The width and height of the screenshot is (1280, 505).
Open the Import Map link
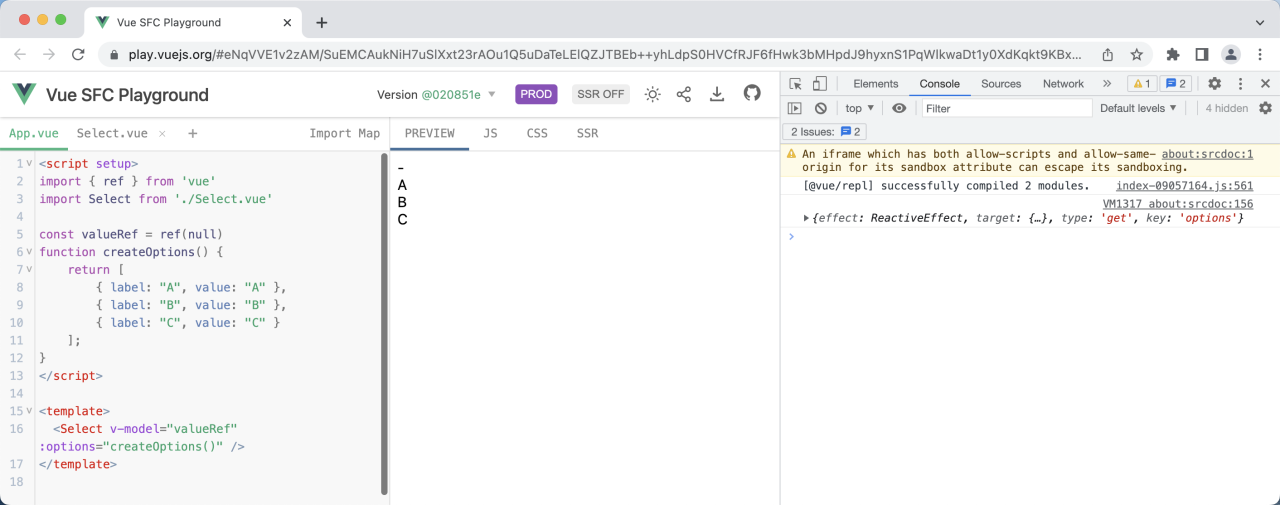(x=344, y=133)
